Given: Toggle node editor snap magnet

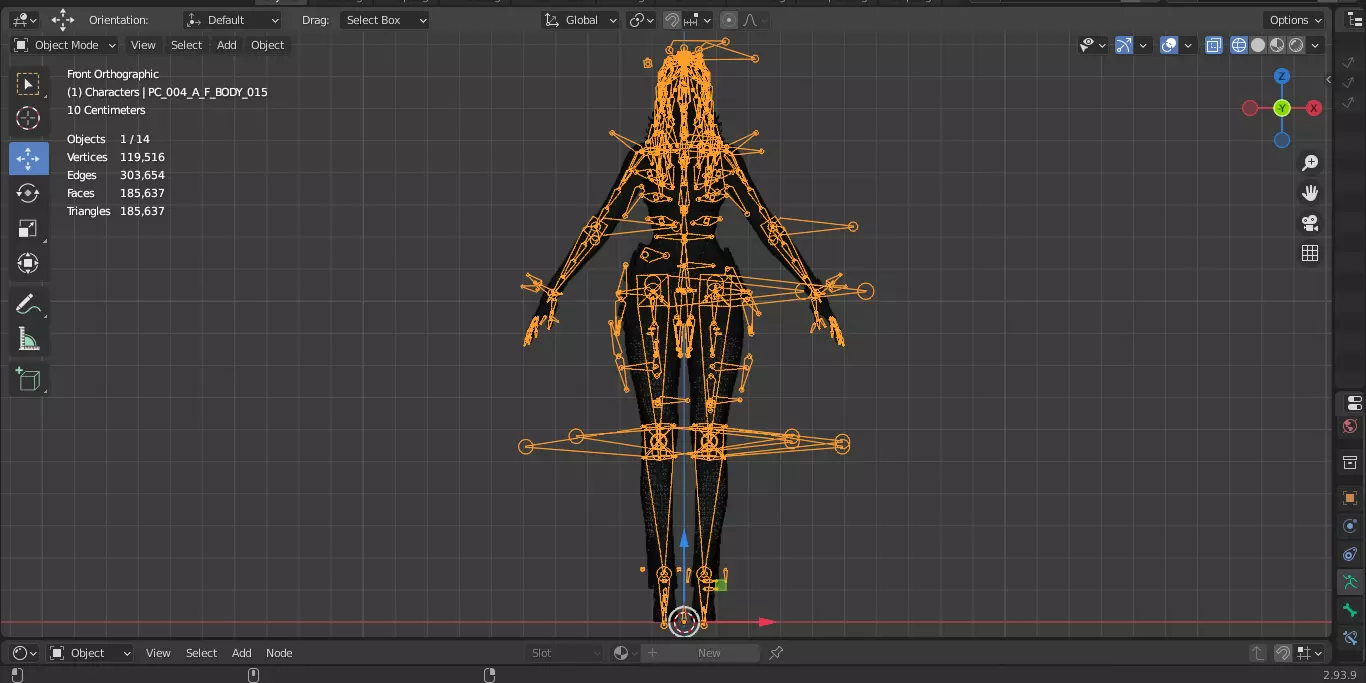Looking at the screenshot, I should 1283,653.
